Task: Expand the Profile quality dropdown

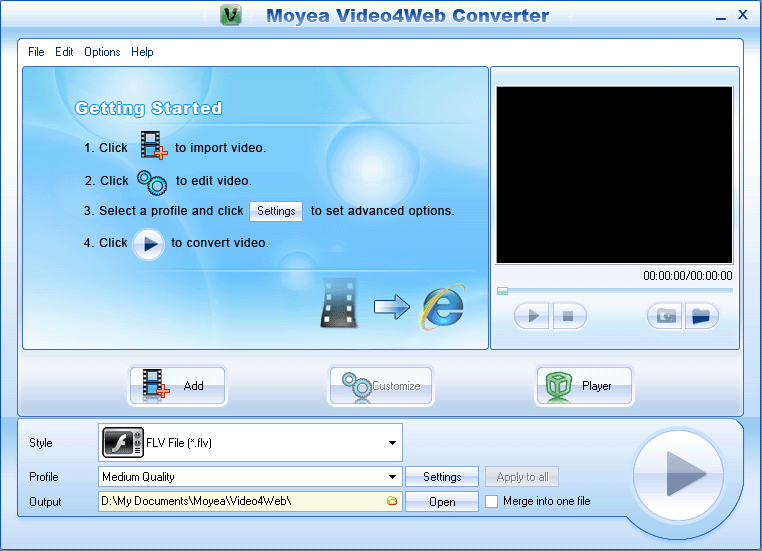Action: coord(392,477)
